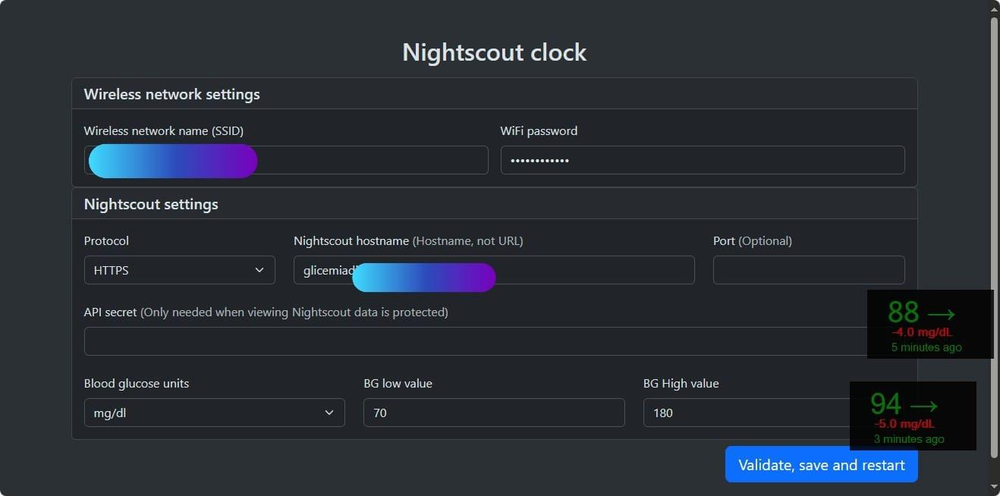The height and width of the screenshot is (496, 1000).
Task: Focus the API secret text box
Action: click(475, 341)
